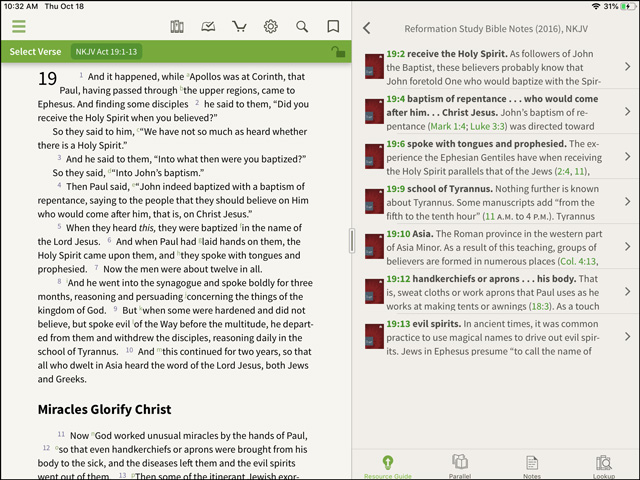Open the reading plan icon
Screen dimensions: 640x480
[208, 27]
